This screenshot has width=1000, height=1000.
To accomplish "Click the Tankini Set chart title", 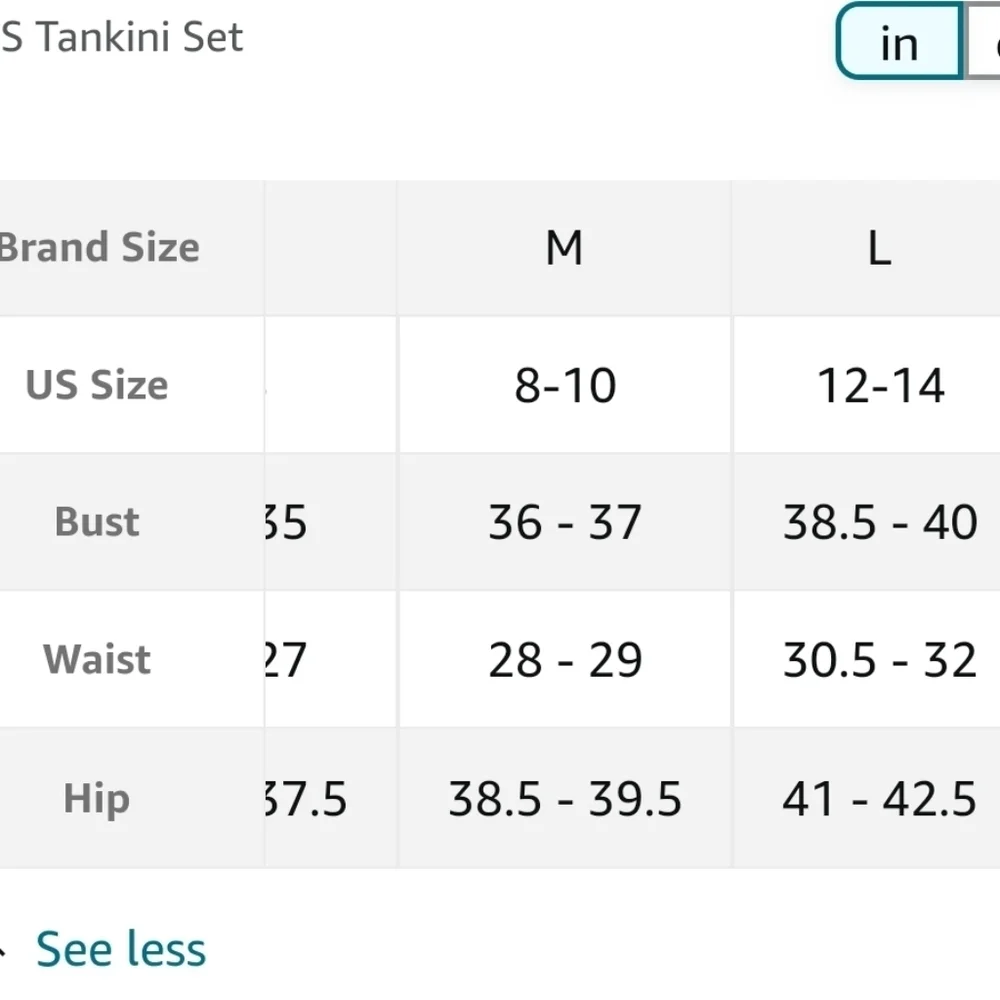I will click(122, 37).
